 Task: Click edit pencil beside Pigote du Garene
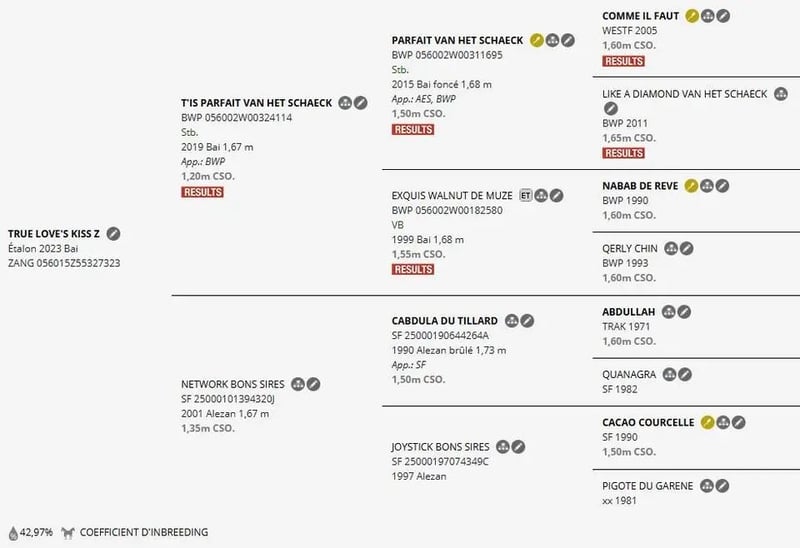[x=722, y=486]
